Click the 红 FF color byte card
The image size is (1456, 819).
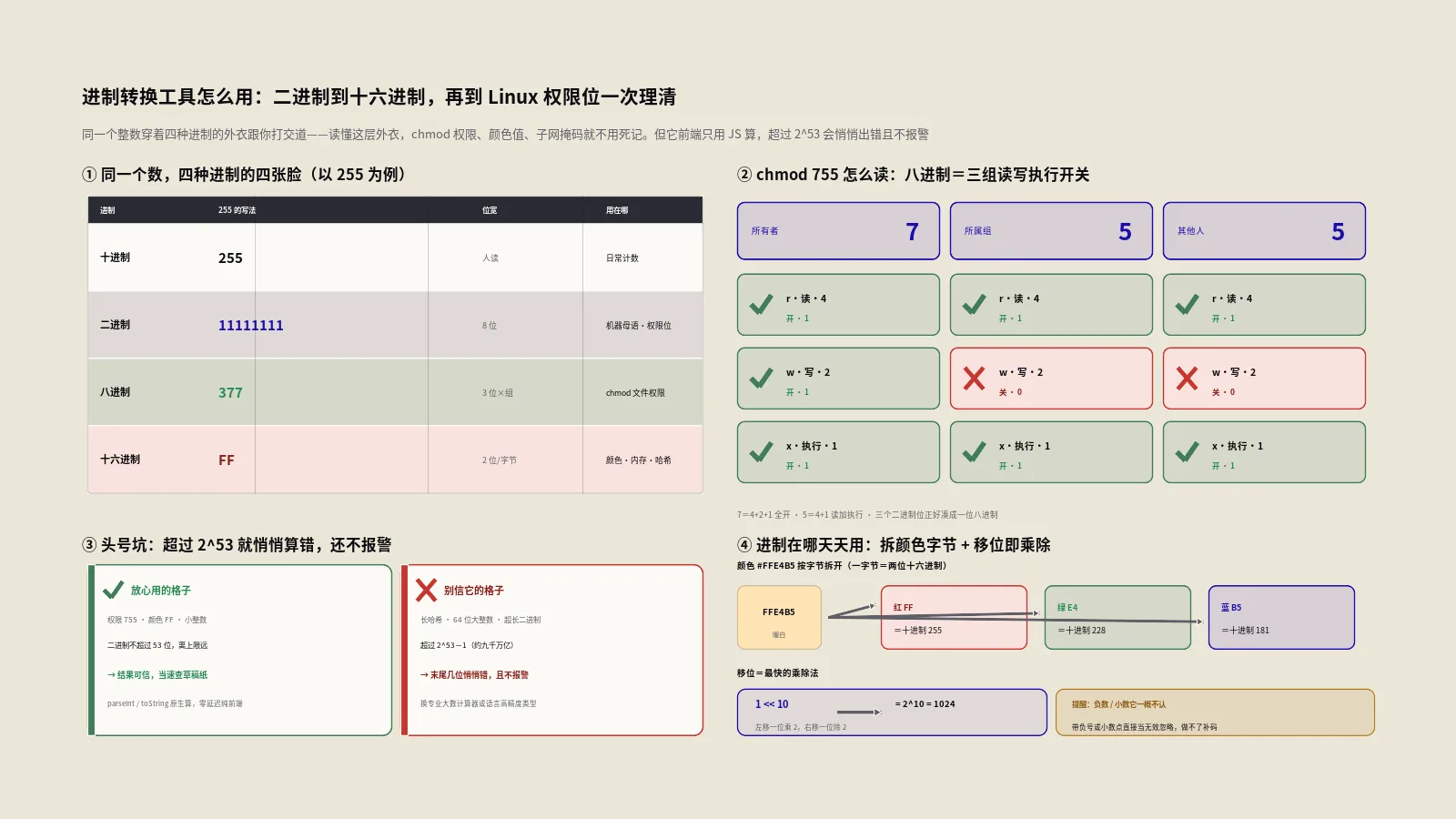954,618
